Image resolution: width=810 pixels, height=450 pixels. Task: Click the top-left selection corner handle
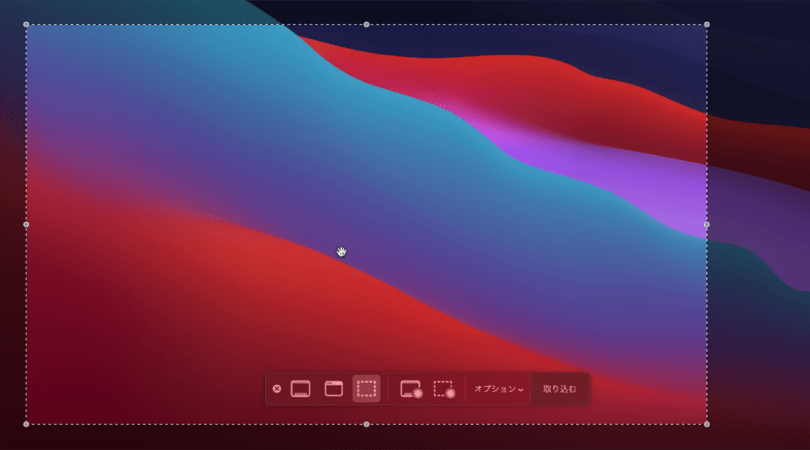pyautogui.click(x=26, y=24)
